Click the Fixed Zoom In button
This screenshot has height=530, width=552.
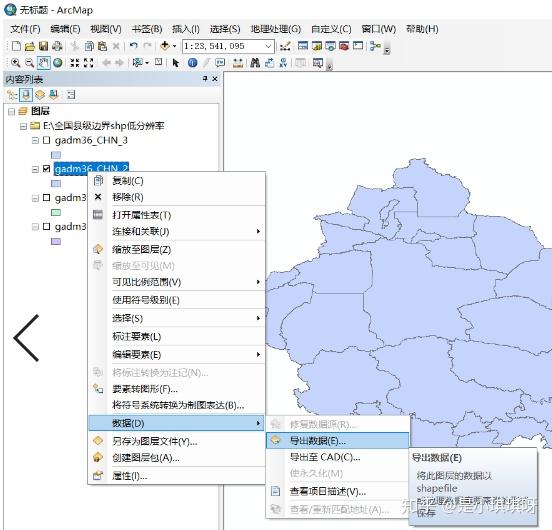tap(75, 63)
